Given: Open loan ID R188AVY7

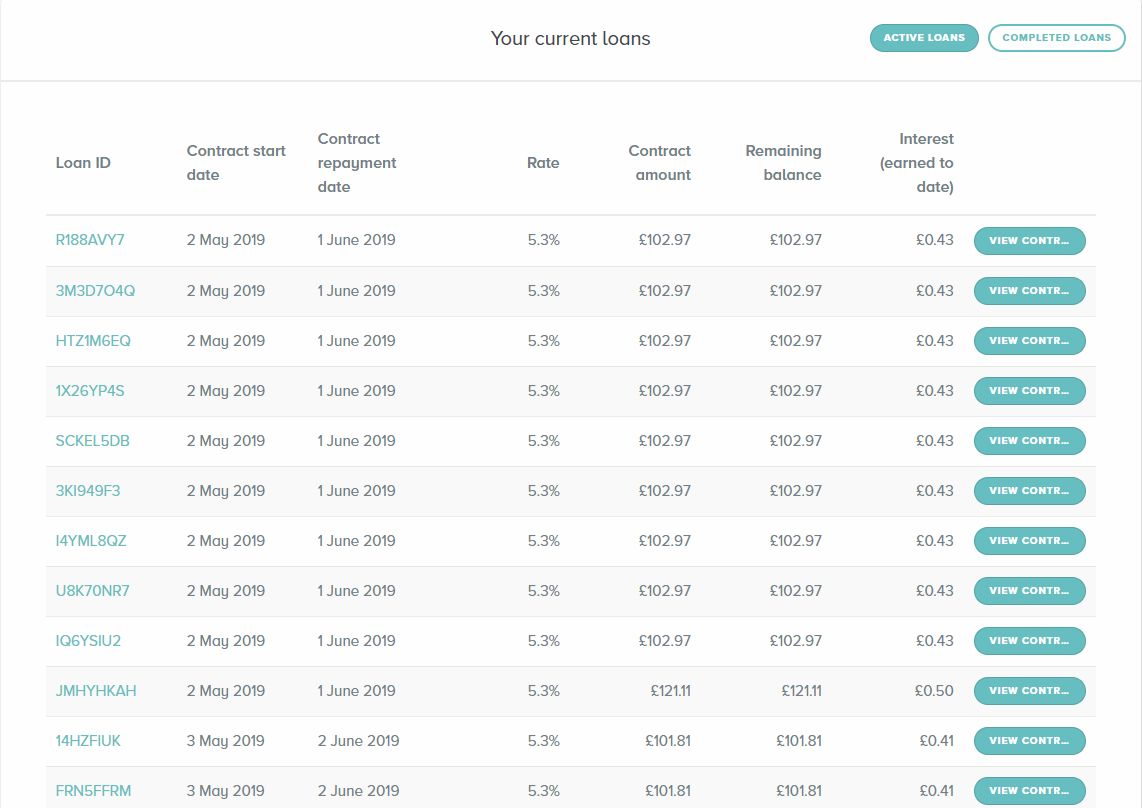Looking at the screenshot, I should click(x=90, y=240).
